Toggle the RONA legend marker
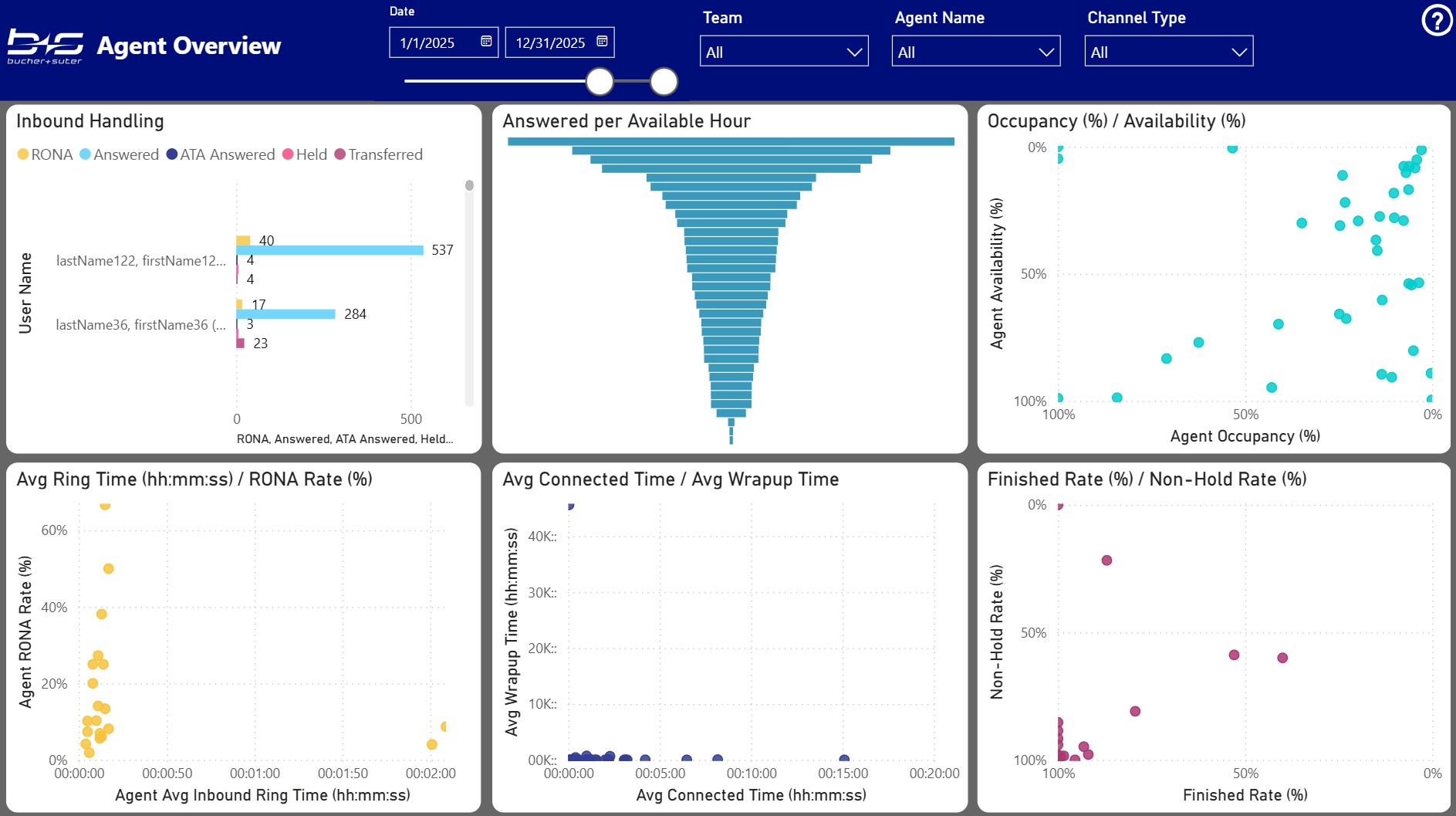The height and width of the screenshot is (816, 1456). click(x=23, y=154)
